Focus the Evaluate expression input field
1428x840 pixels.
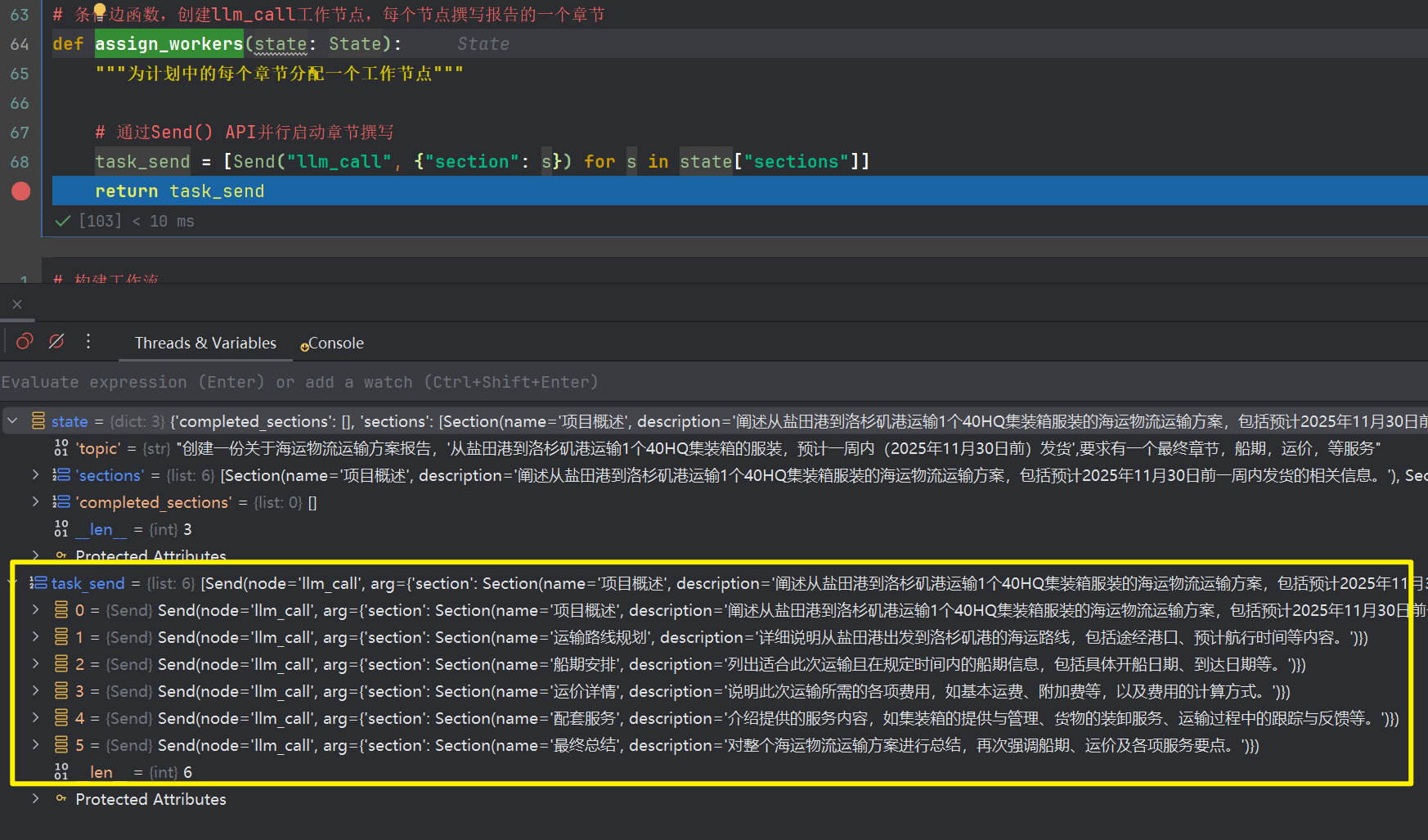pyautogui.click(x=714, y=382)
